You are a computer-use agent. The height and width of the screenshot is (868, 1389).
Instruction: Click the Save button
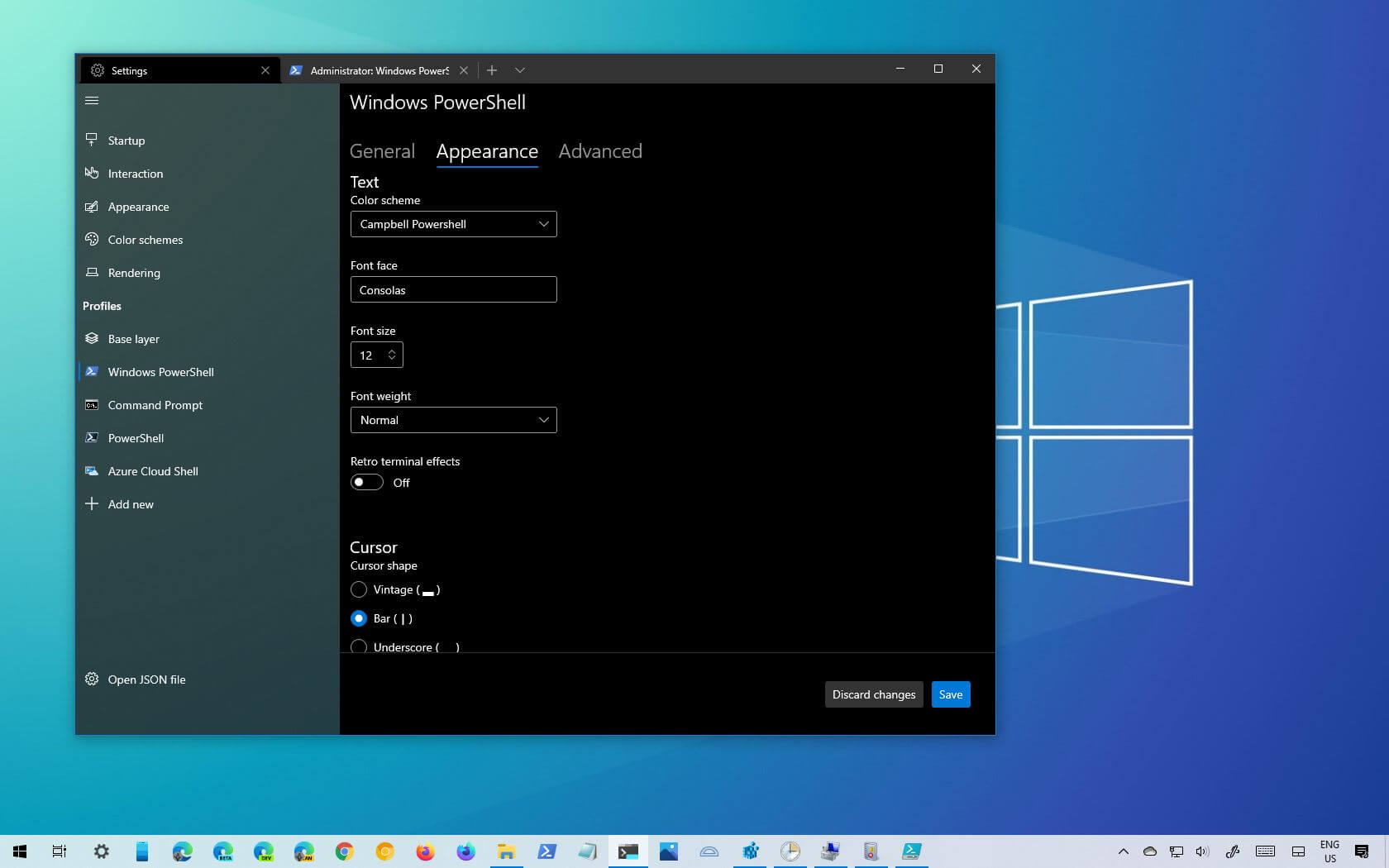point(951,694)
